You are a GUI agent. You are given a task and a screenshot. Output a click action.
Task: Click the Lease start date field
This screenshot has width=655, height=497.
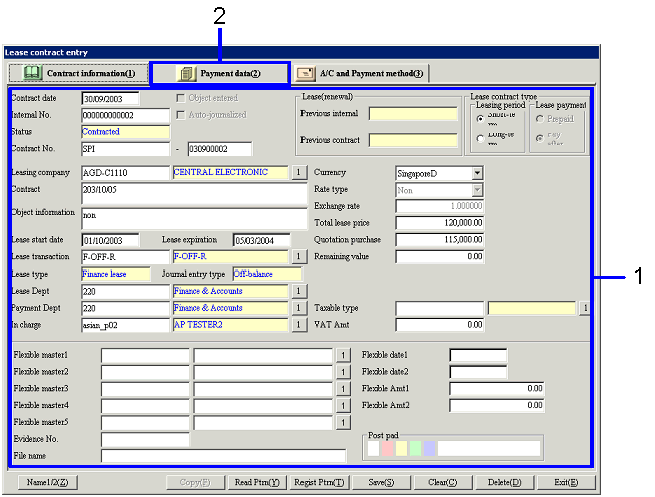pos(110,240)
